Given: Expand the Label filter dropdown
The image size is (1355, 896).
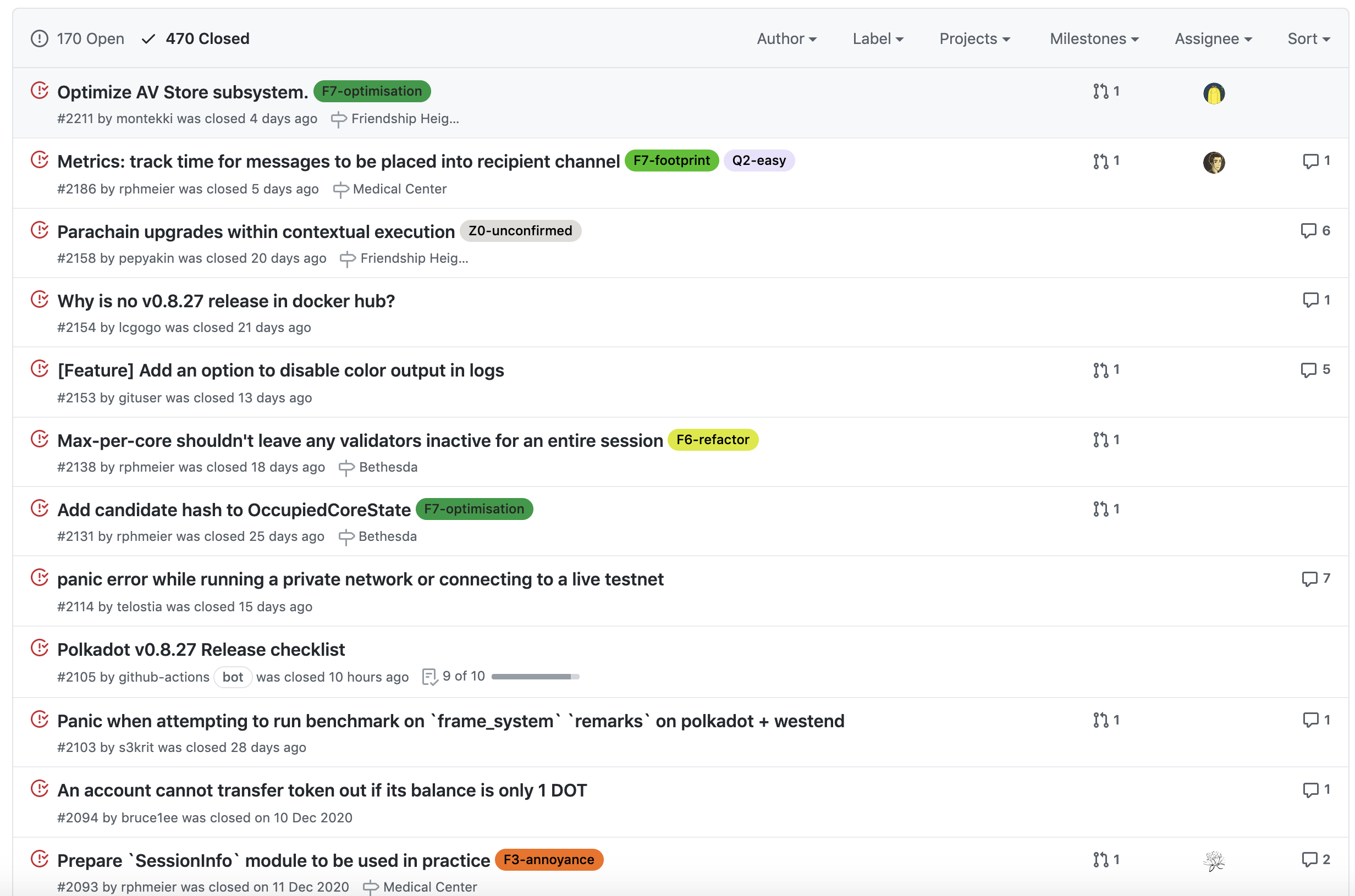Looking at the screenshot, I should 877,39.
